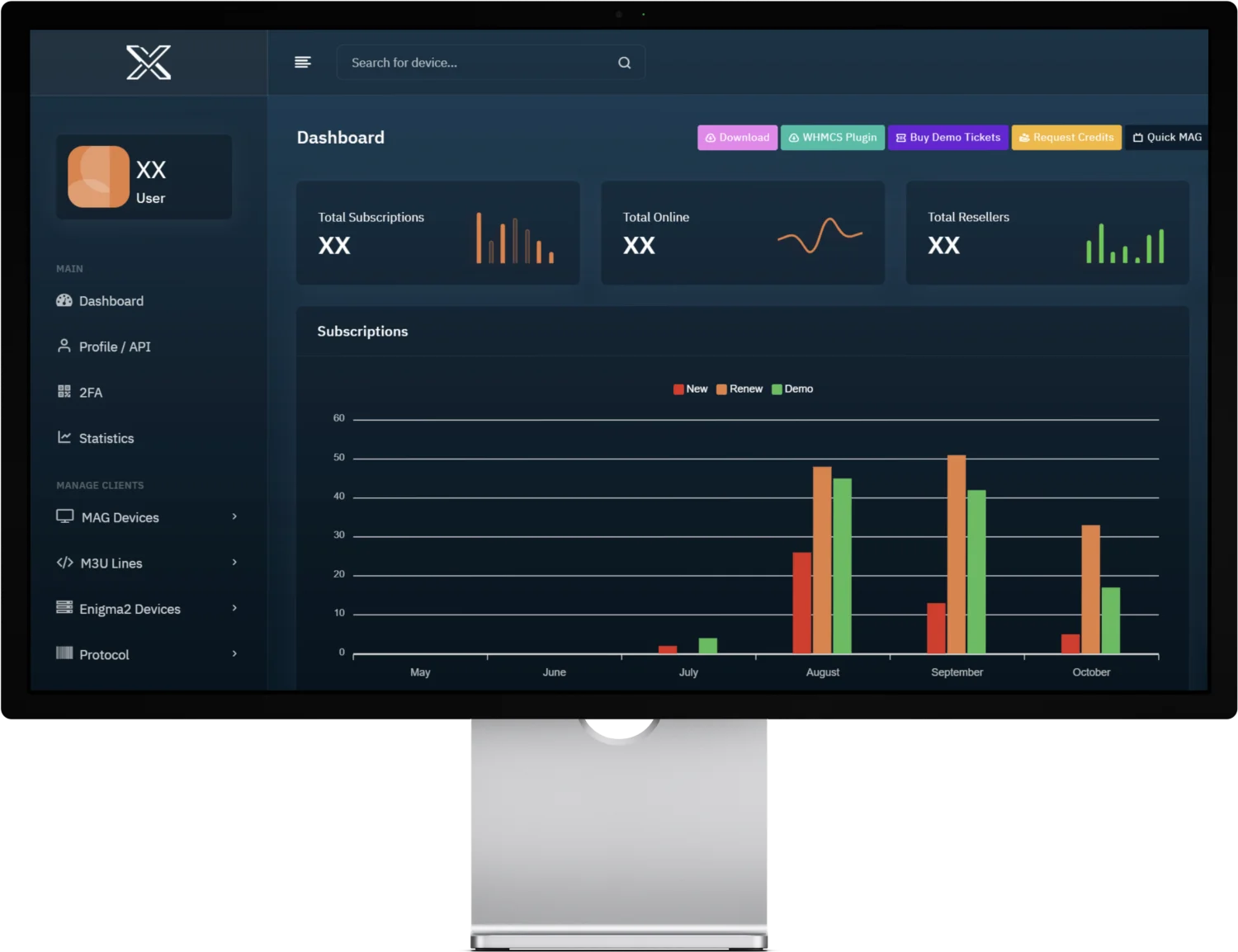Click the Request Credits button
Screen dimensions: 1238x952
click(1066, 137)
